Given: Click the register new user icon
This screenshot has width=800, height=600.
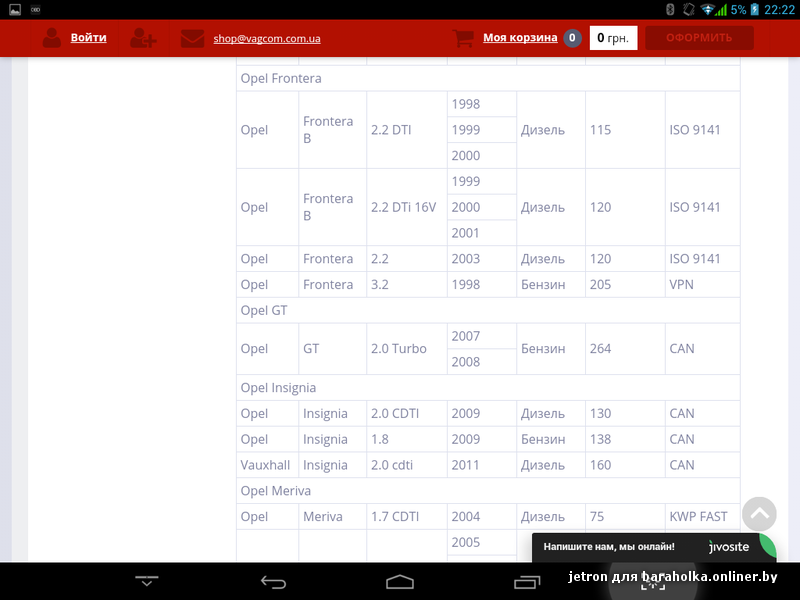Looking at the screenshot, I should [x=142, y=38].
